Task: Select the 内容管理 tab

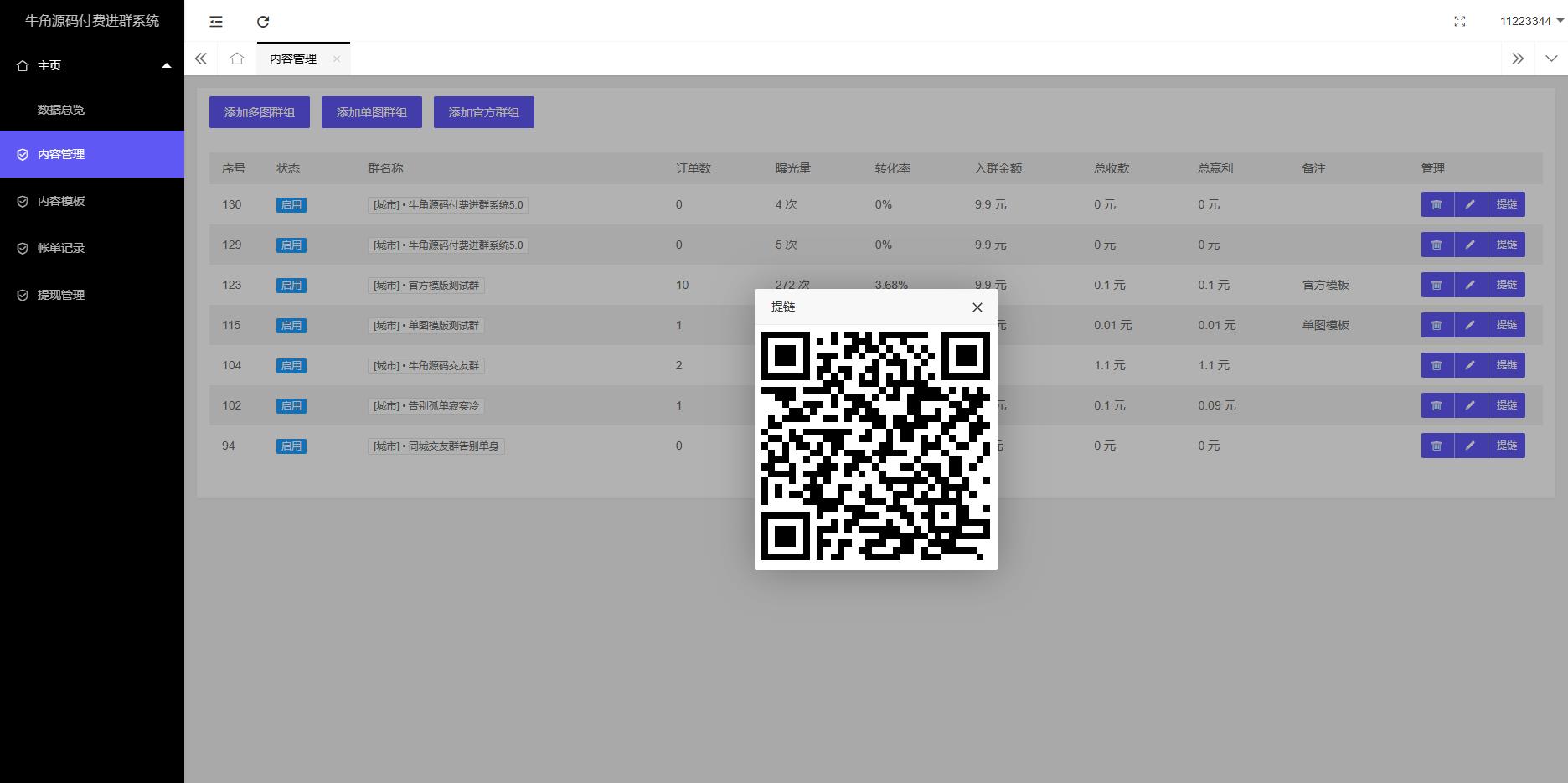Action: coord(293,59)
